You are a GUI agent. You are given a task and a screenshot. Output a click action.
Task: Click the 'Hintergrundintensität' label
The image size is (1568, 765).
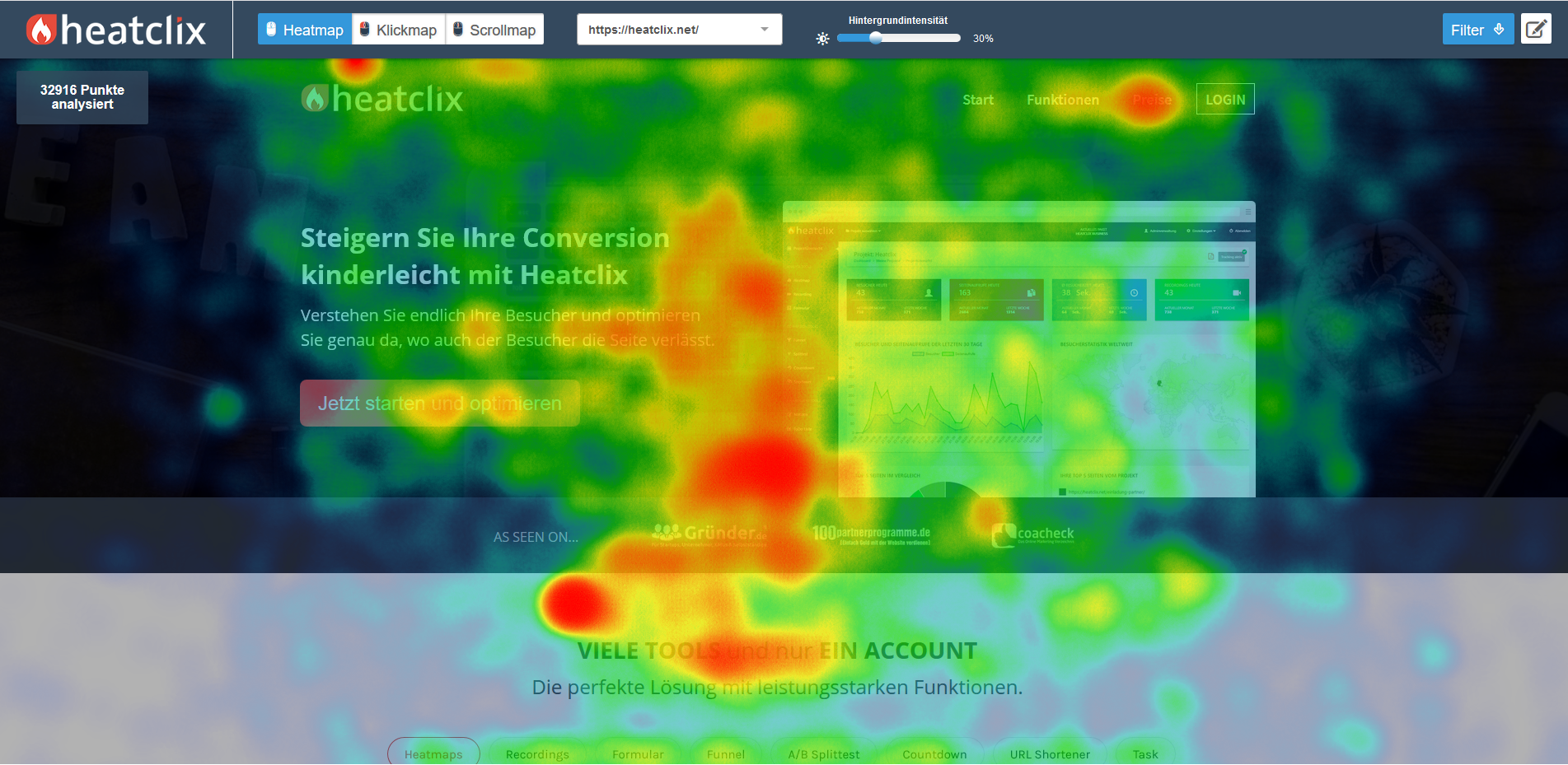pos(898,21)
